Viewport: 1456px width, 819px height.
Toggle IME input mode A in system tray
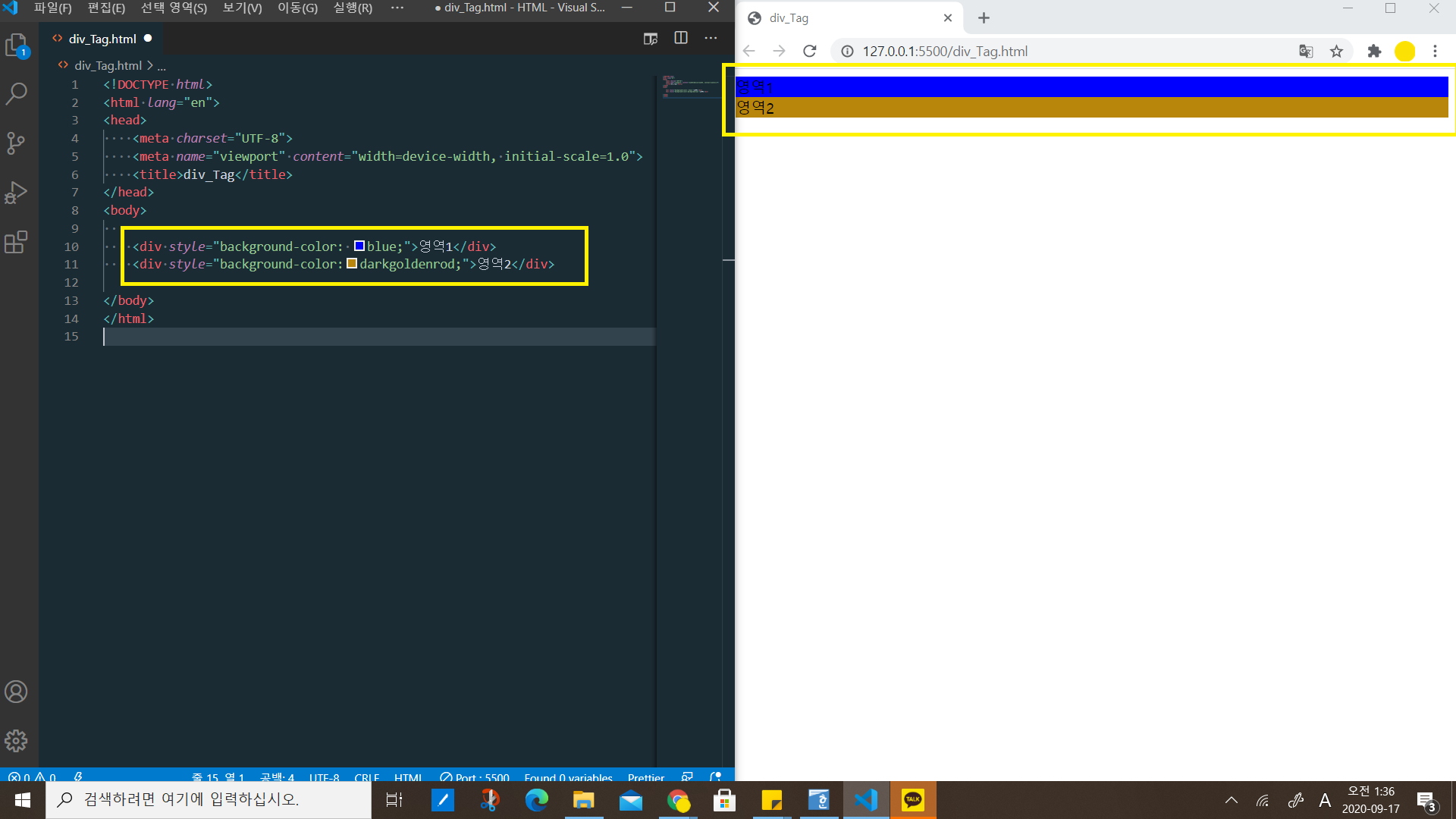[x=1325, y=800]
